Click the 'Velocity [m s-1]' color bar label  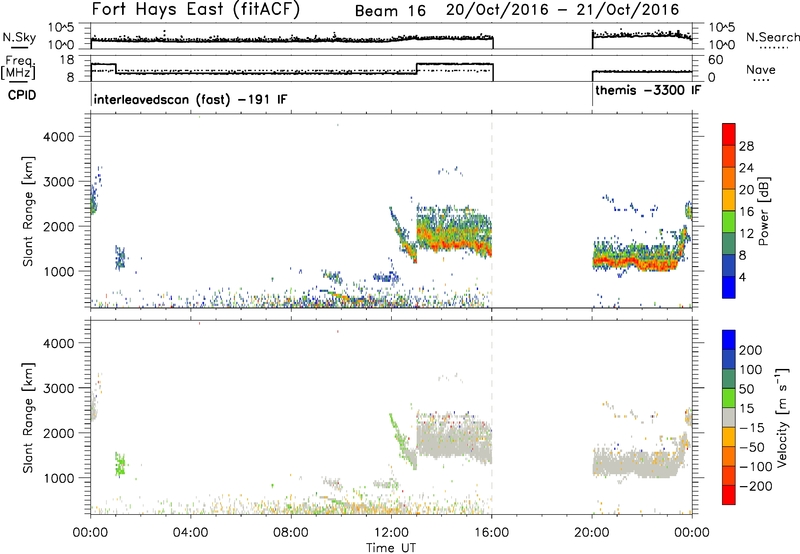point(782,418)
